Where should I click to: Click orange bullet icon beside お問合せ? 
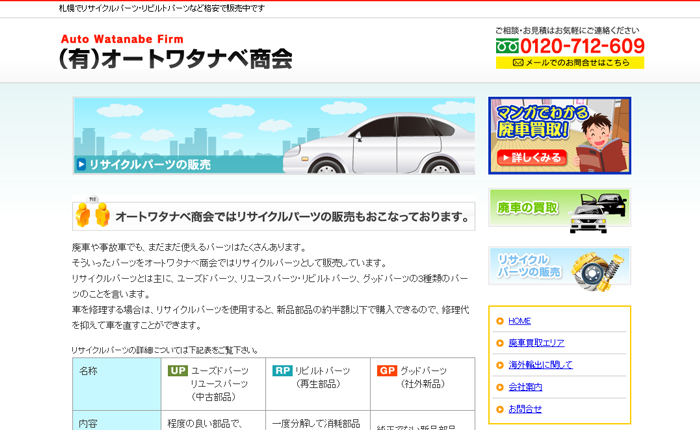tap(500, 409)
